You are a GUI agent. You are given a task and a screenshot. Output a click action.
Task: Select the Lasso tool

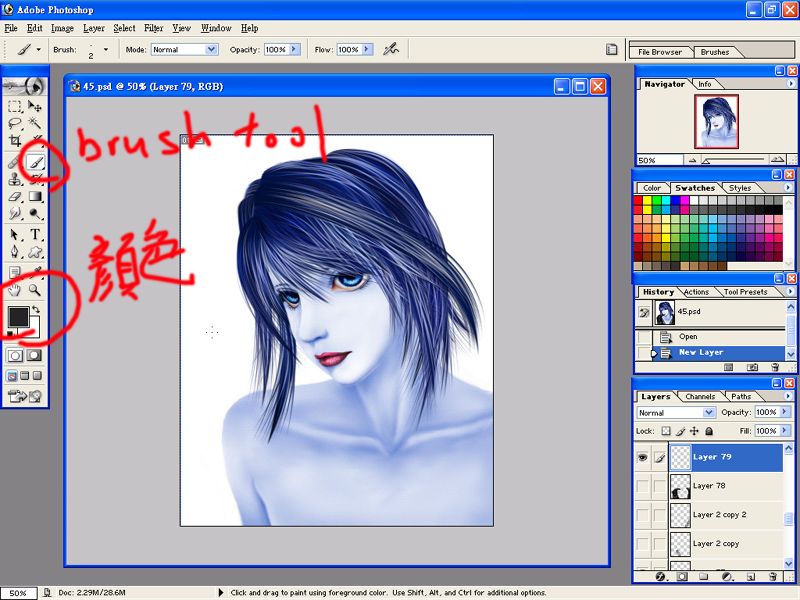pyautogui.click(x=15, y=123)
